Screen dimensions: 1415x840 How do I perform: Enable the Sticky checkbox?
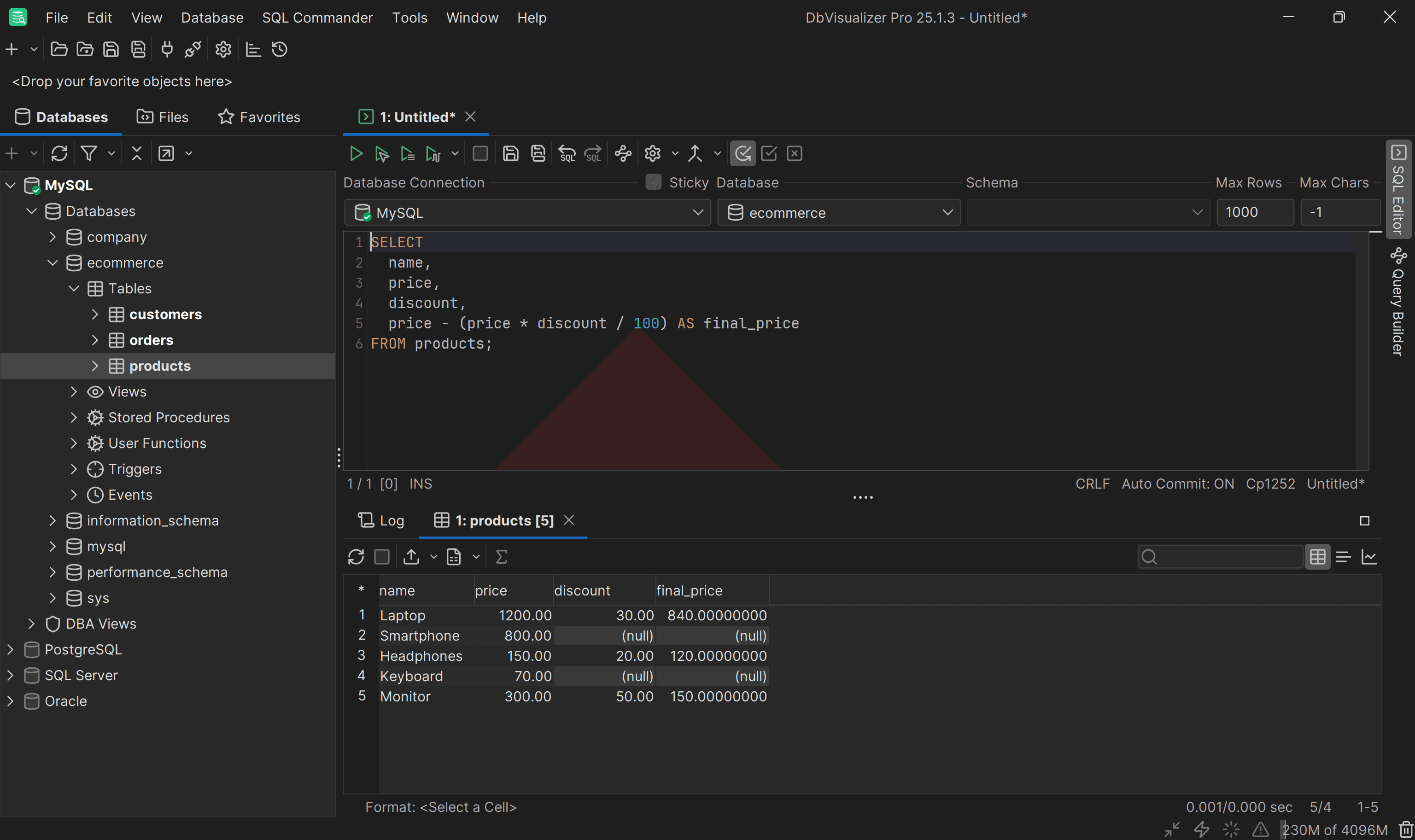pos(654,182)
